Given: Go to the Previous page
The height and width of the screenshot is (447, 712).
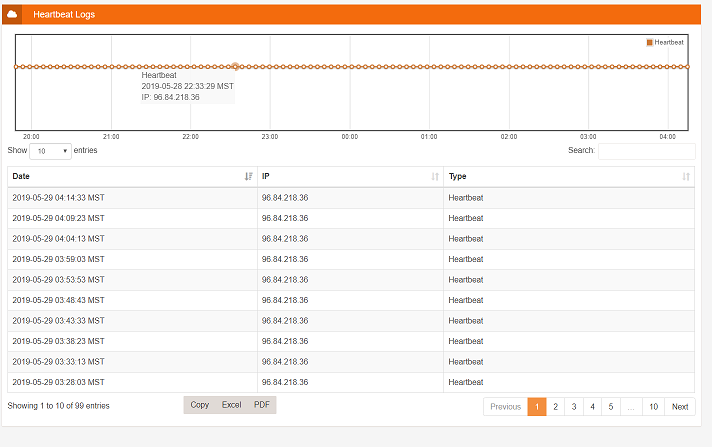Looking at the screenshot, I should pos(505,407).
